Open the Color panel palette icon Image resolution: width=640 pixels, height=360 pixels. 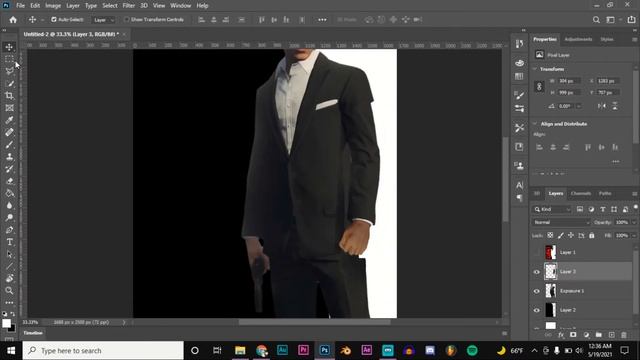click(x=519, y=63)
